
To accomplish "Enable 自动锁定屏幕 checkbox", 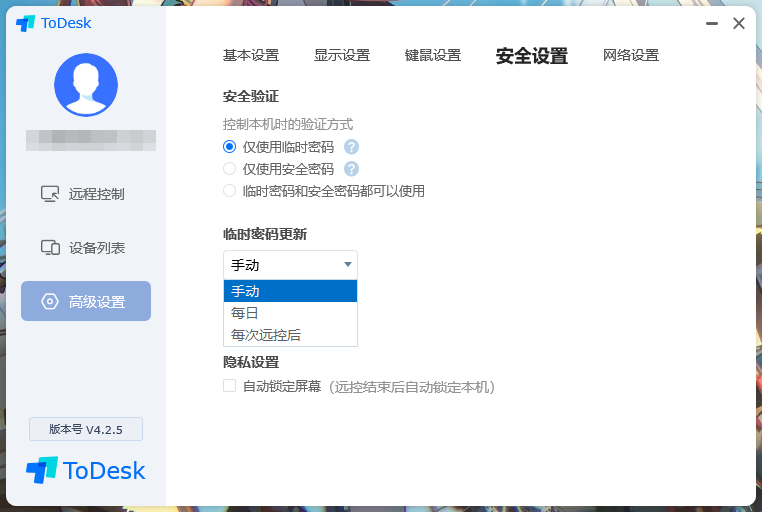I will tap(230, 386).
